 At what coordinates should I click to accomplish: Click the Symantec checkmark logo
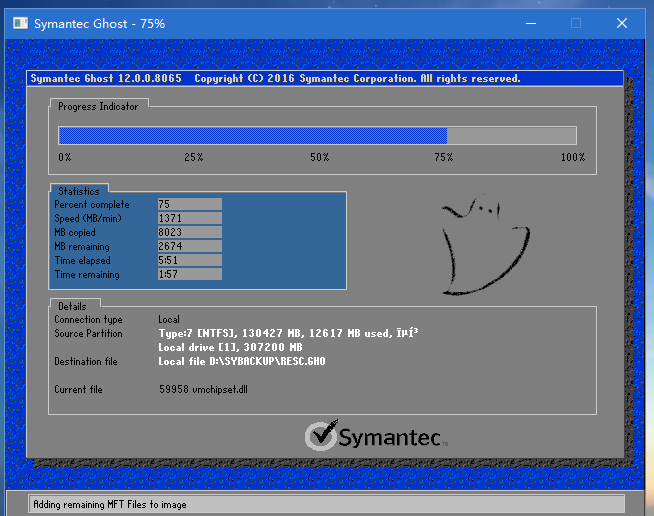(321, 435)
